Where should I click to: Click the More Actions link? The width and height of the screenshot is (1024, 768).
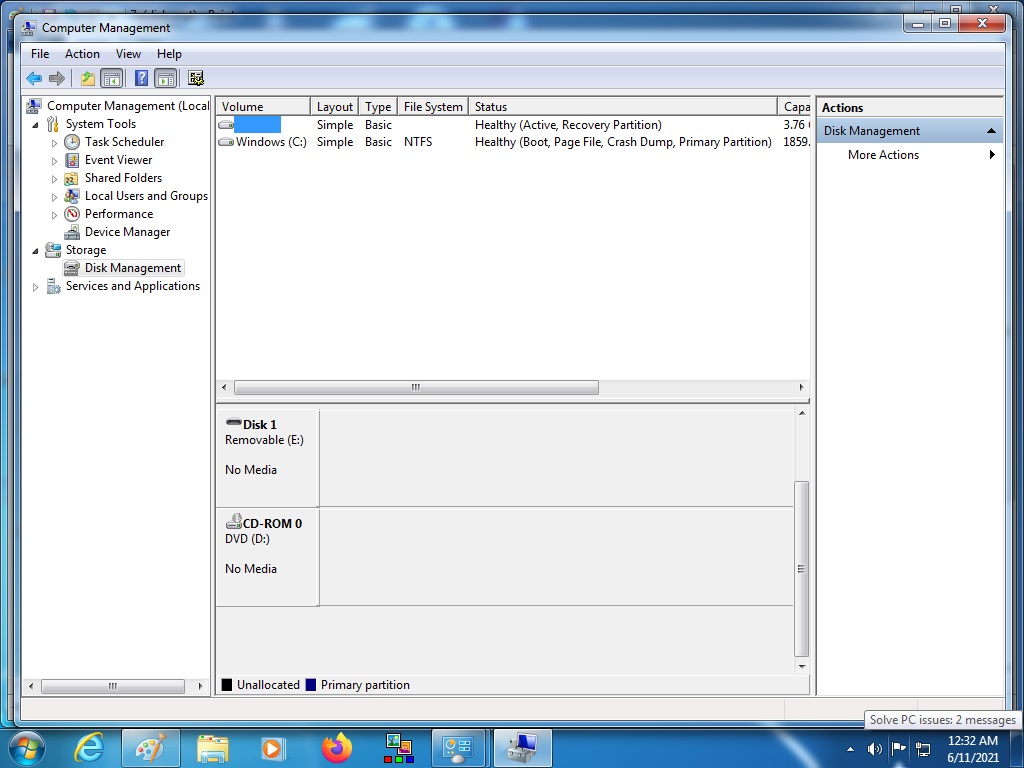point(883,155)
